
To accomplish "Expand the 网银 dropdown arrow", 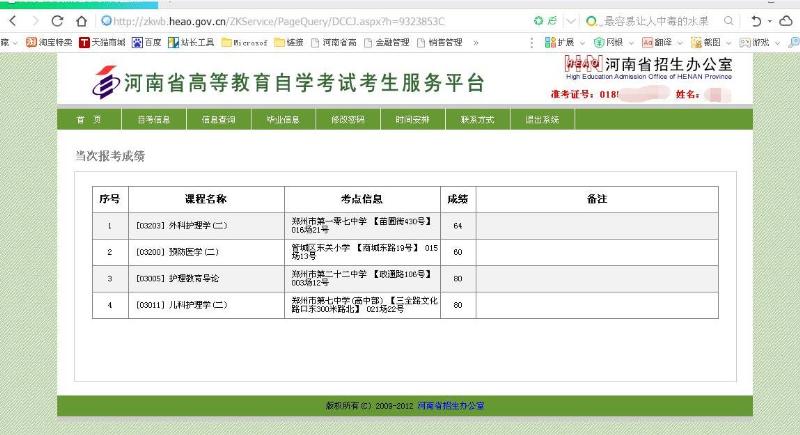I will [x=631, y=43].
